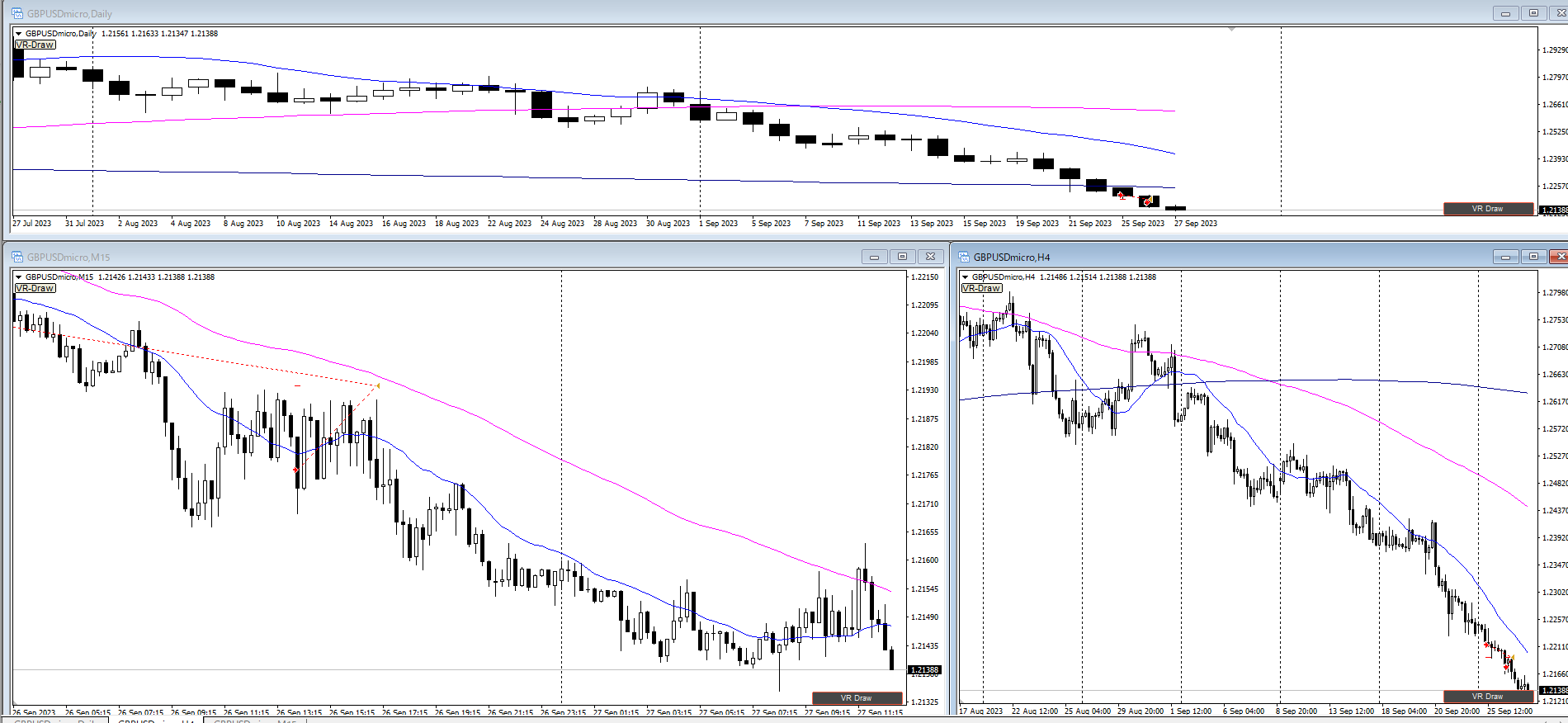Click the 17 Aug 2023 date on H4 axis

click(x=981, y=711)
